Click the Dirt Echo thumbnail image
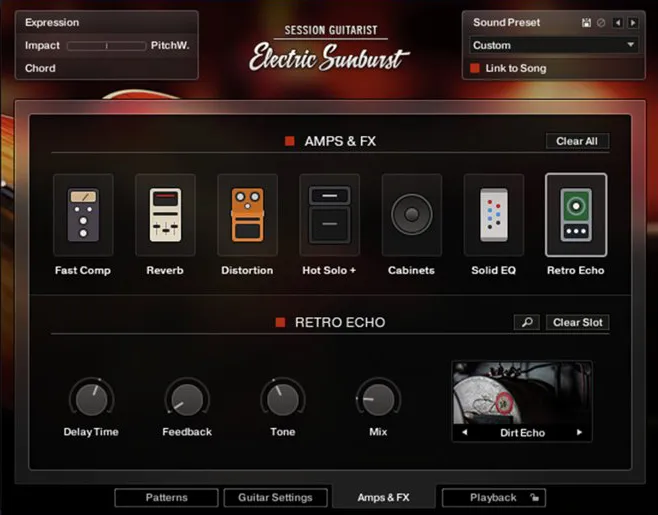The height and width of the screenshot is (515, 658). pyautogui.click(x=522, y=393)
